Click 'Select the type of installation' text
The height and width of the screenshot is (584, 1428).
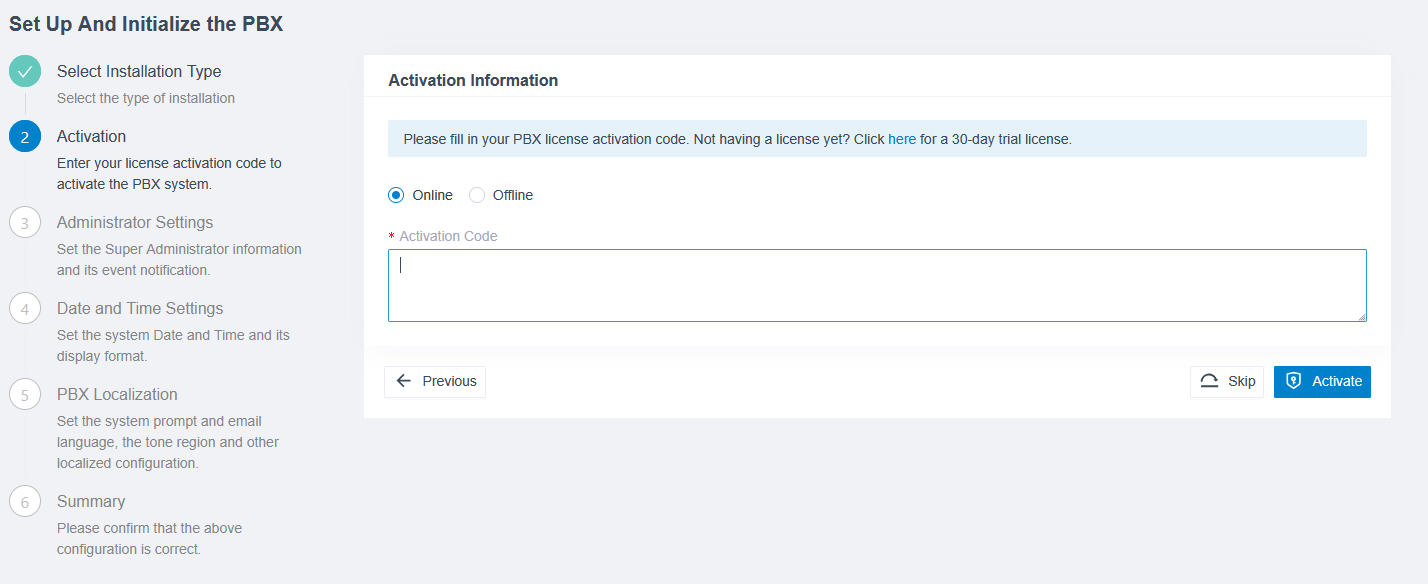(x=146, y=98)
